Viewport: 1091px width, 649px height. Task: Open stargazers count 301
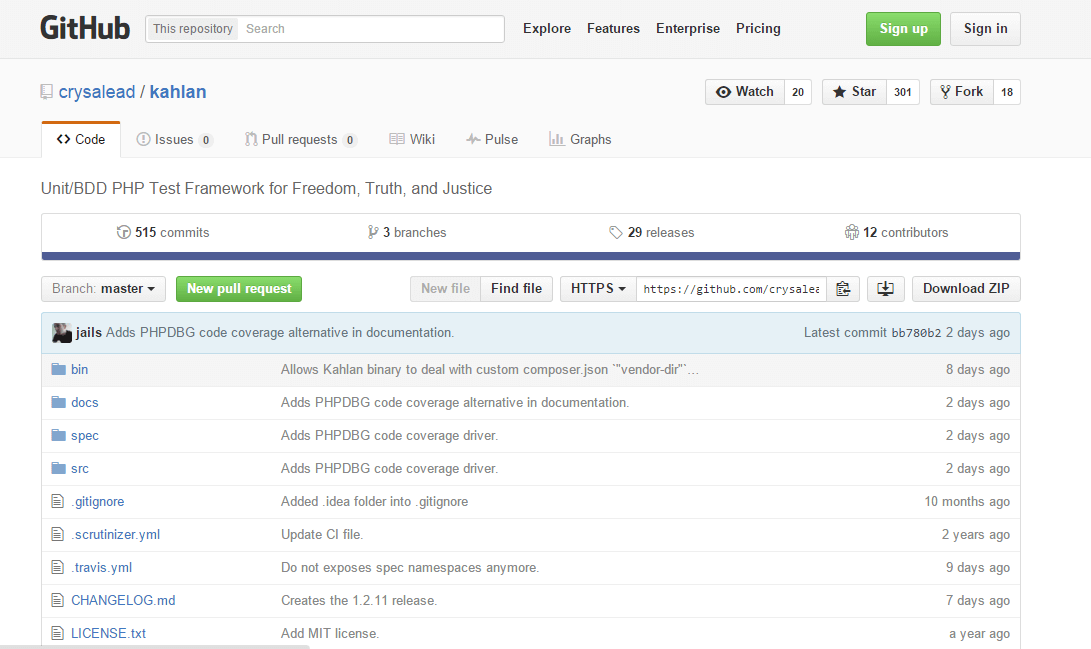click(x=903, y=92)
